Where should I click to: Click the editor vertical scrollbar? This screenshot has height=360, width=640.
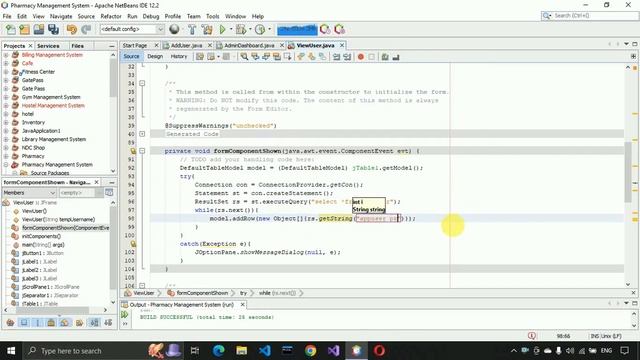(x=628, y=171)
